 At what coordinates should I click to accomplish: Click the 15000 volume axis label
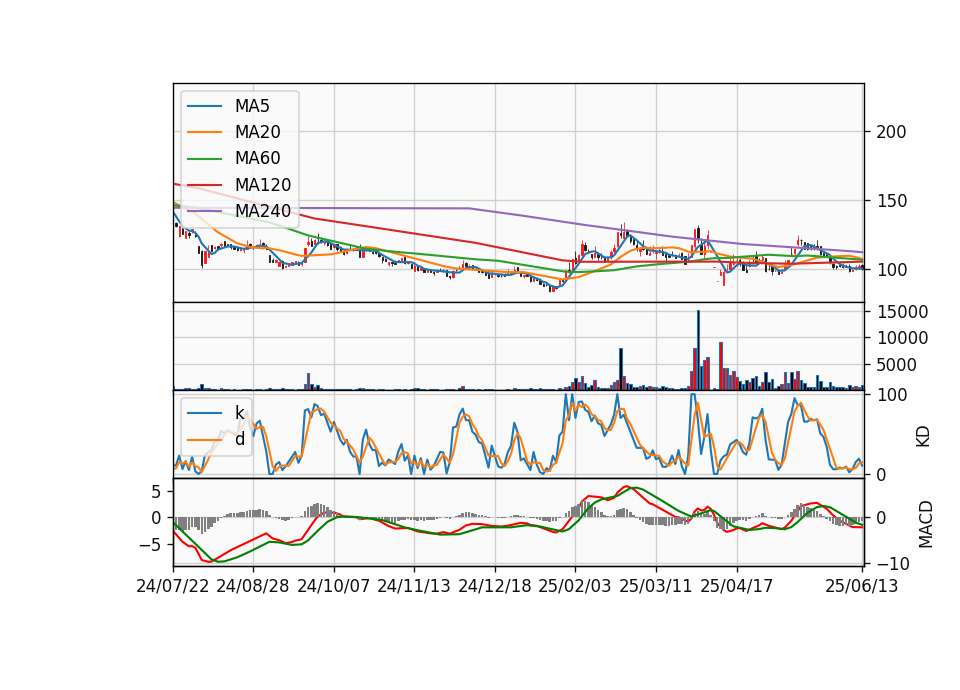coord(902,312)
